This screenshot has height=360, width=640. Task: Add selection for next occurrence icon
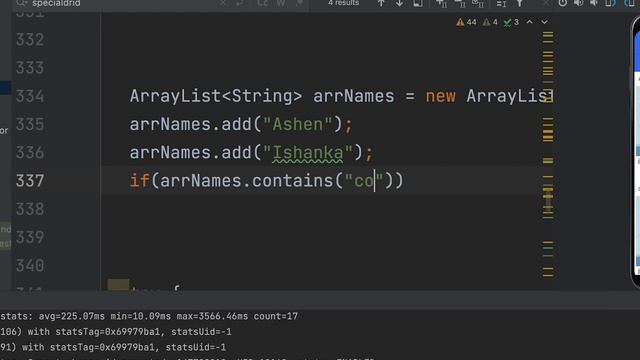[x=441, y=3]
